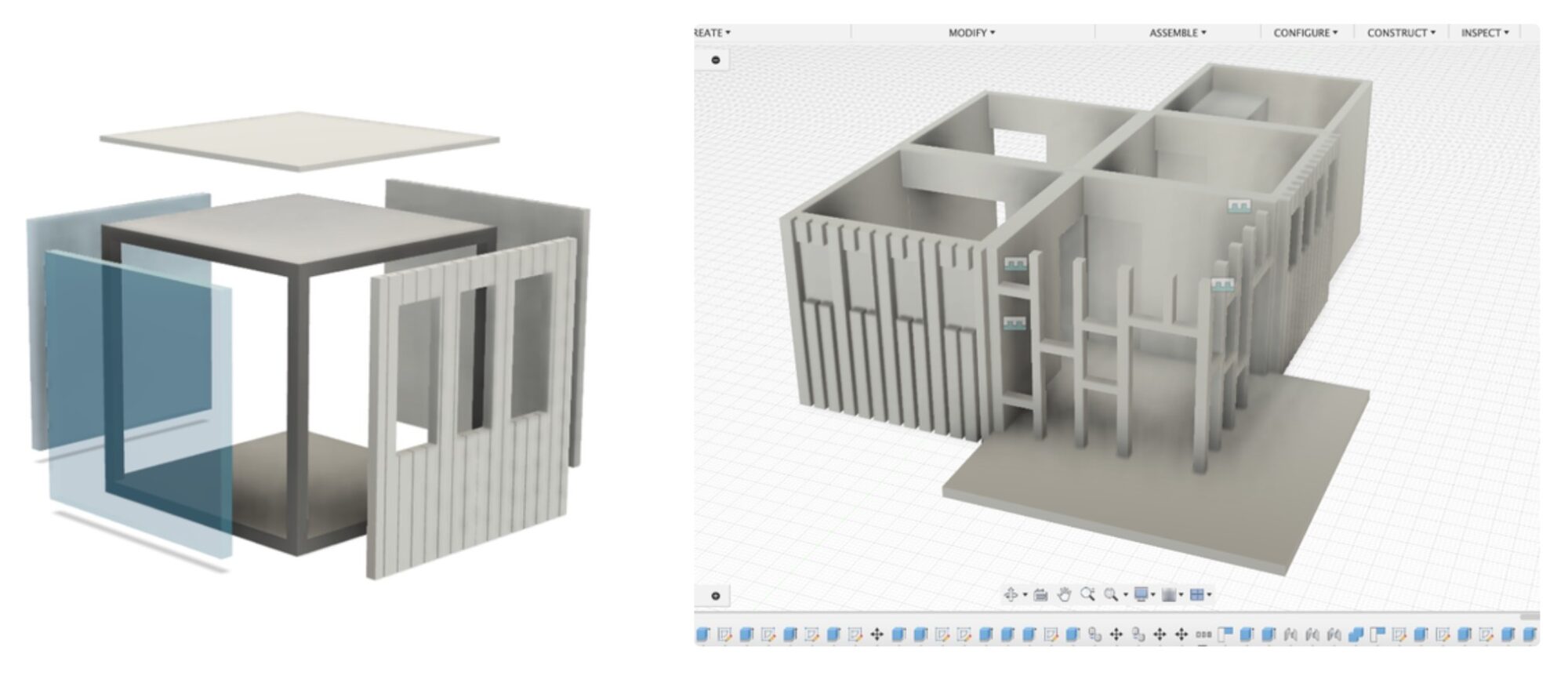Expand the Display Settings dropdown arrow
The height and width of the screenshot is (679, 1568).
[1155, 595]
